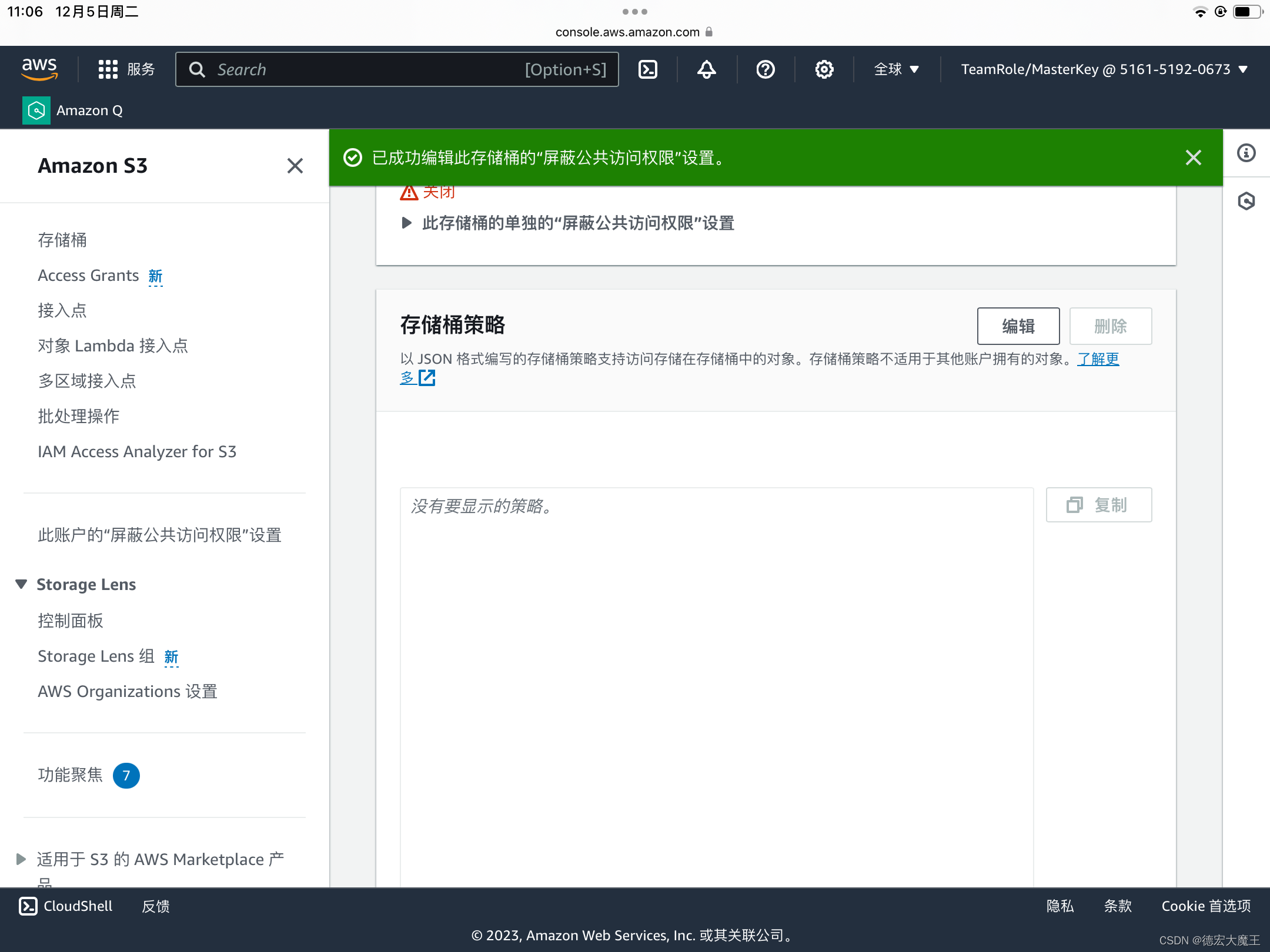Click the 功能聚焦 badge number 7

coord(126,776)
